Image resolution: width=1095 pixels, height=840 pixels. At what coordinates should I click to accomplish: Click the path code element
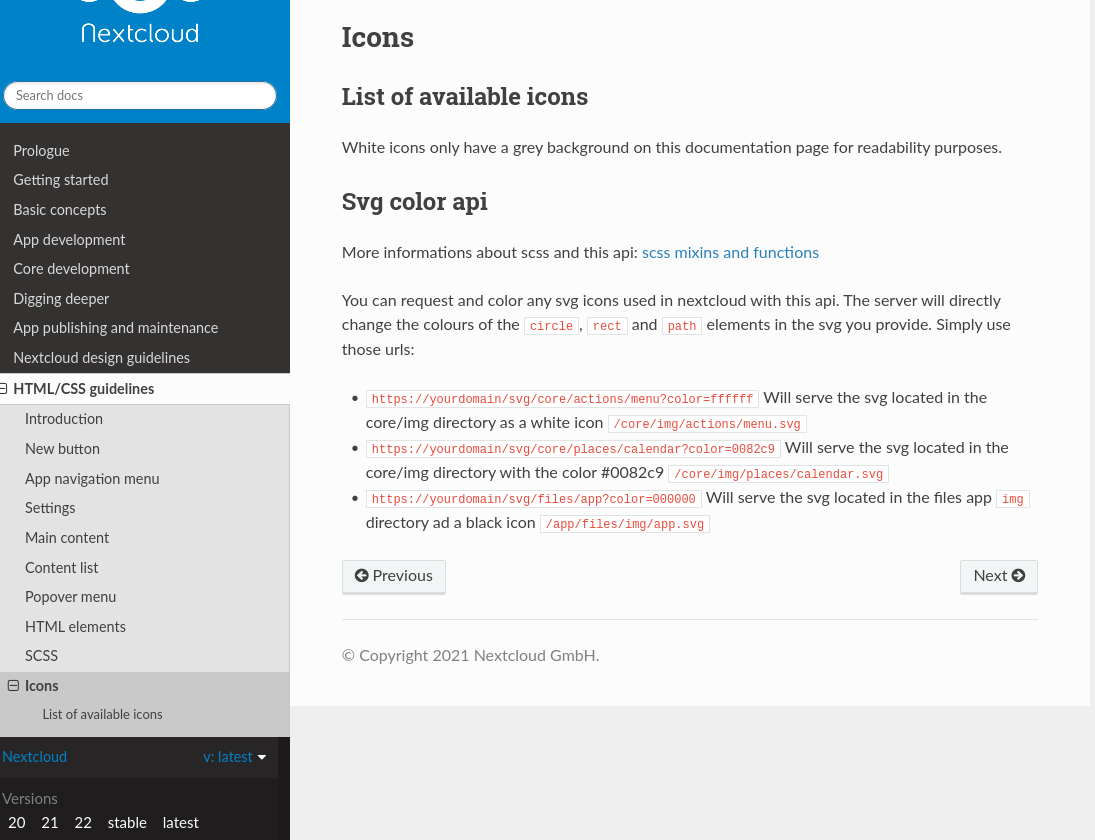coord(682,326)
